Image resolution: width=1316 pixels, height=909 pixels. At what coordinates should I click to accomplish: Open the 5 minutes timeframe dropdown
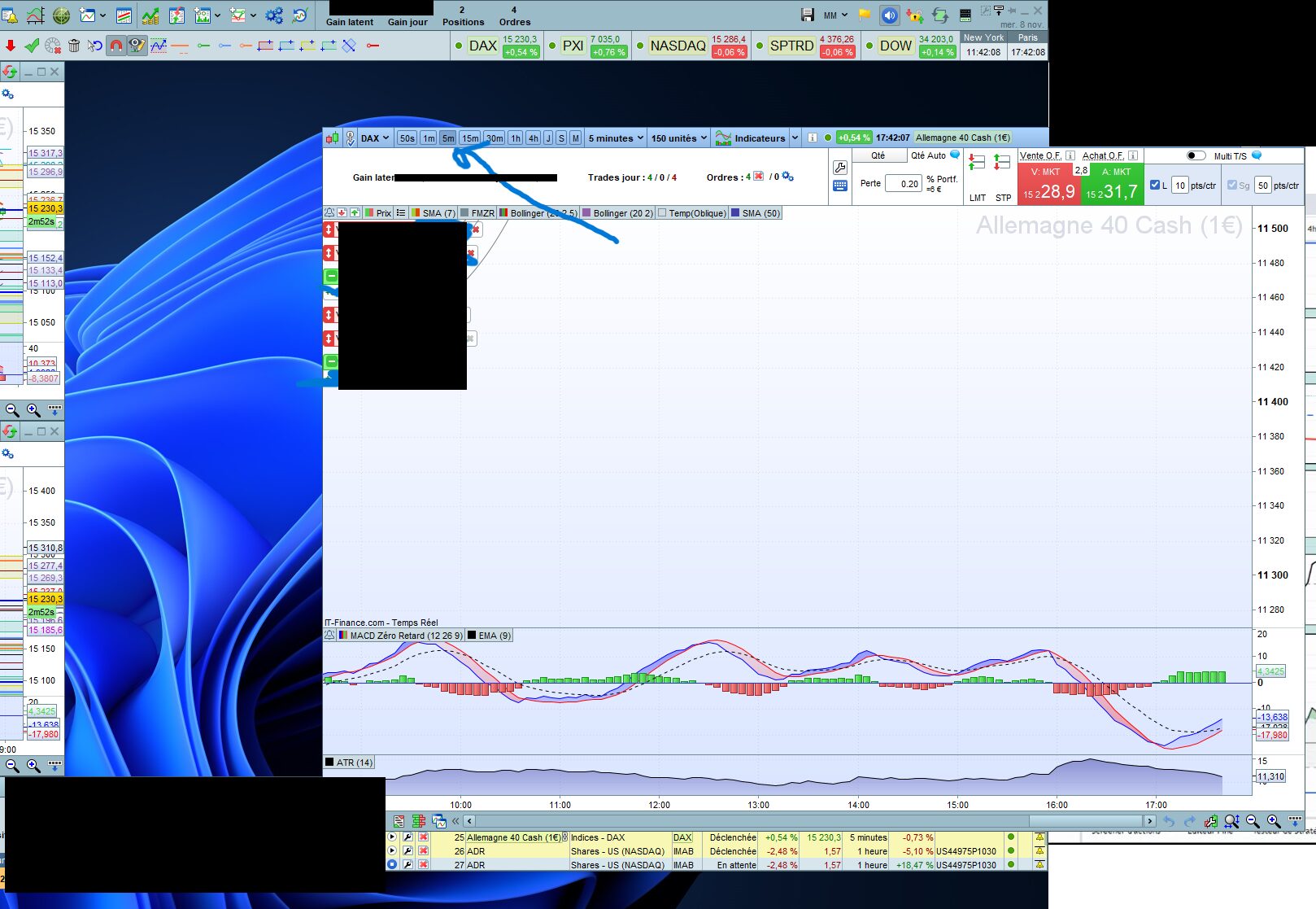(x=616, y=138)
